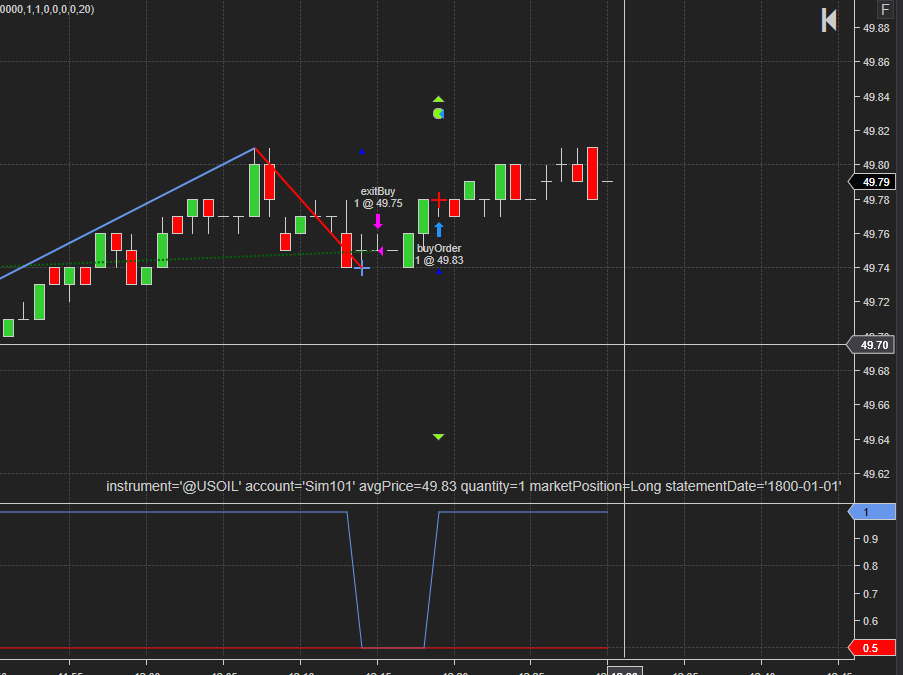Click the 49.76 price axis label

click(876, 234)
